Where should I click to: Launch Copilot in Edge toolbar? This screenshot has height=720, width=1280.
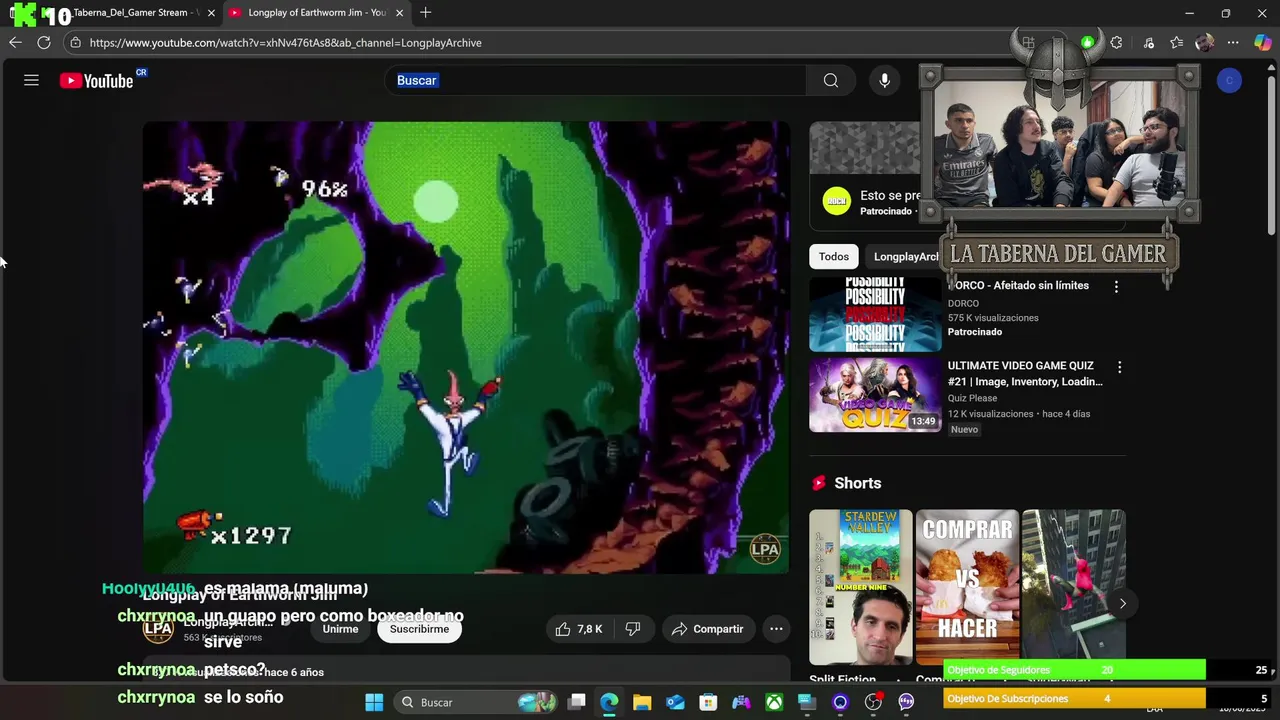tap(1262, 42)
